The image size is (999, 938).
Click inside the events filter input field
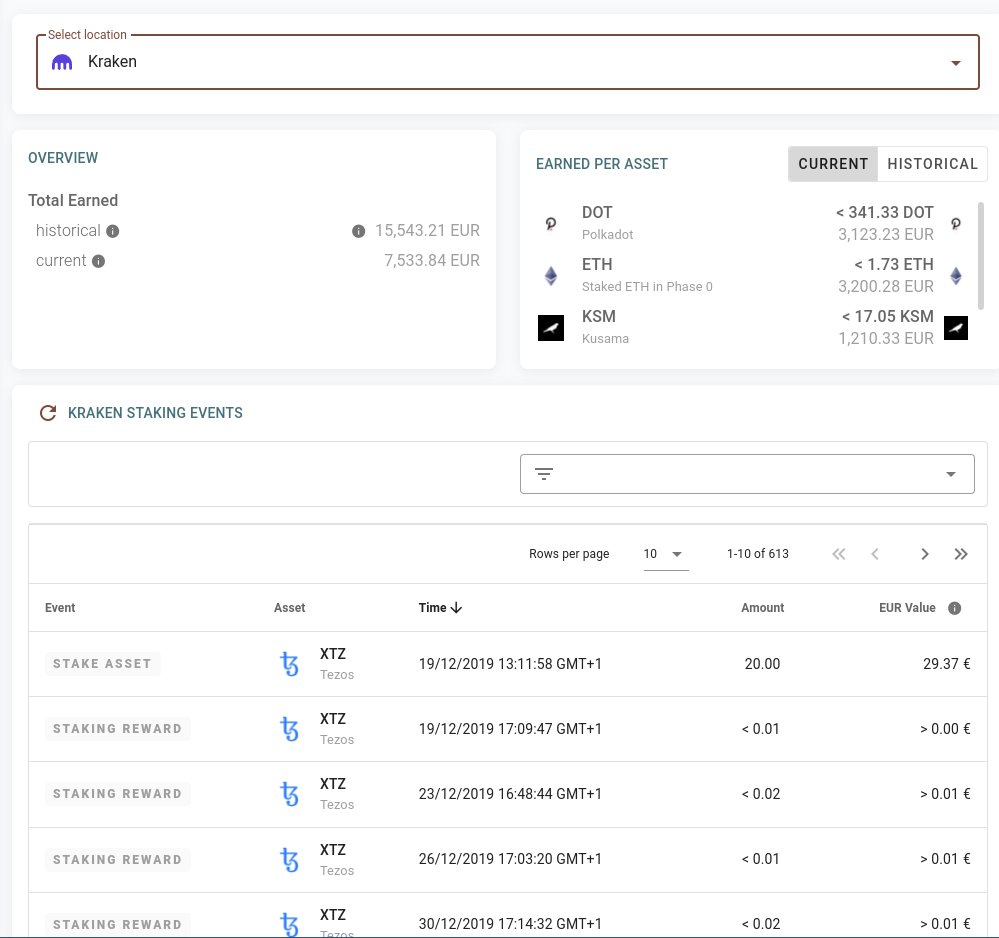(x=747, y=473)
